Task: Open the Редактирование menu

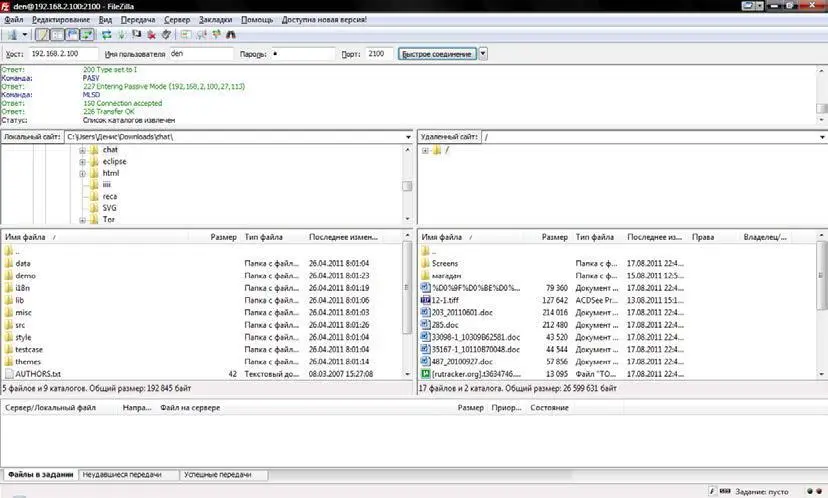Action: click(x=61, y=20)
